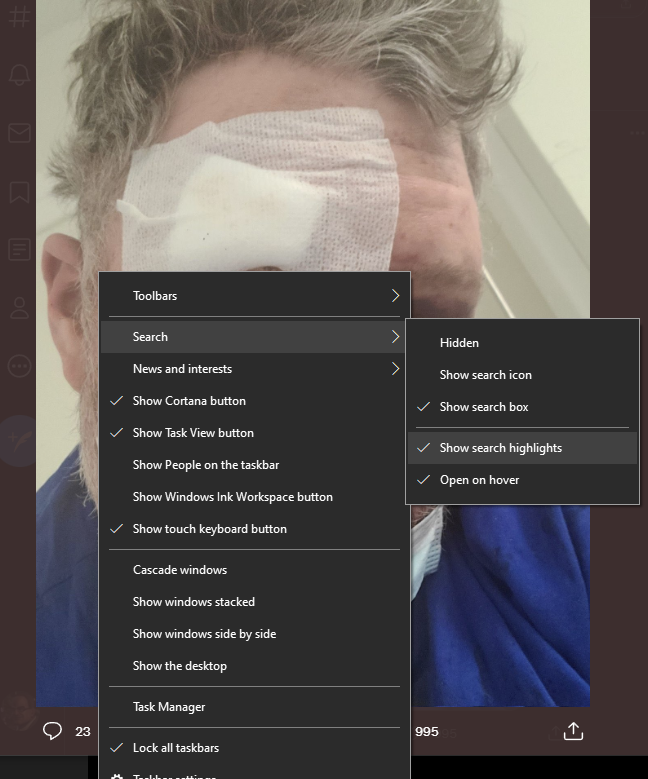Select Hidden search option
The width and height of the screenshot is (648, 779).
522,343
